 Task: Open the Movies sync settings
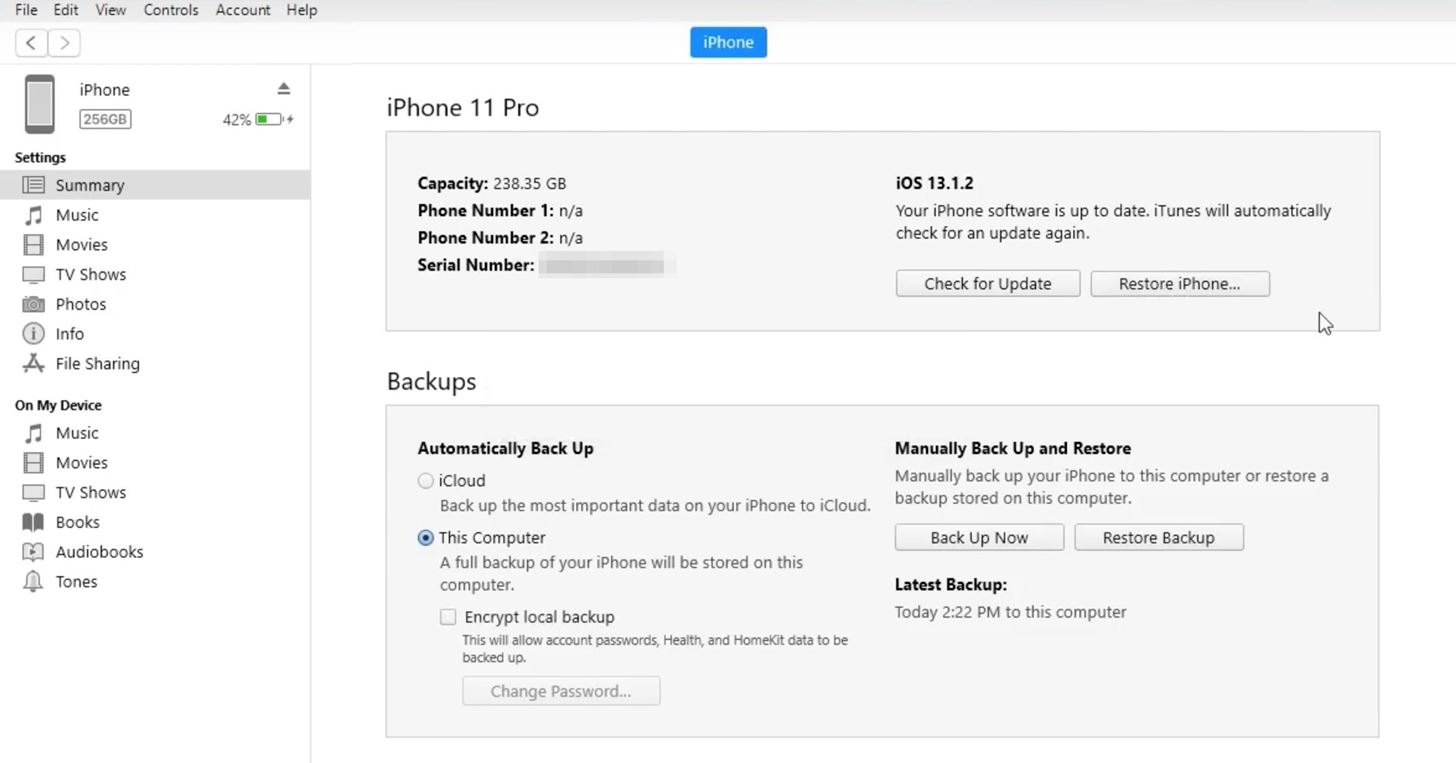[81, 244]
